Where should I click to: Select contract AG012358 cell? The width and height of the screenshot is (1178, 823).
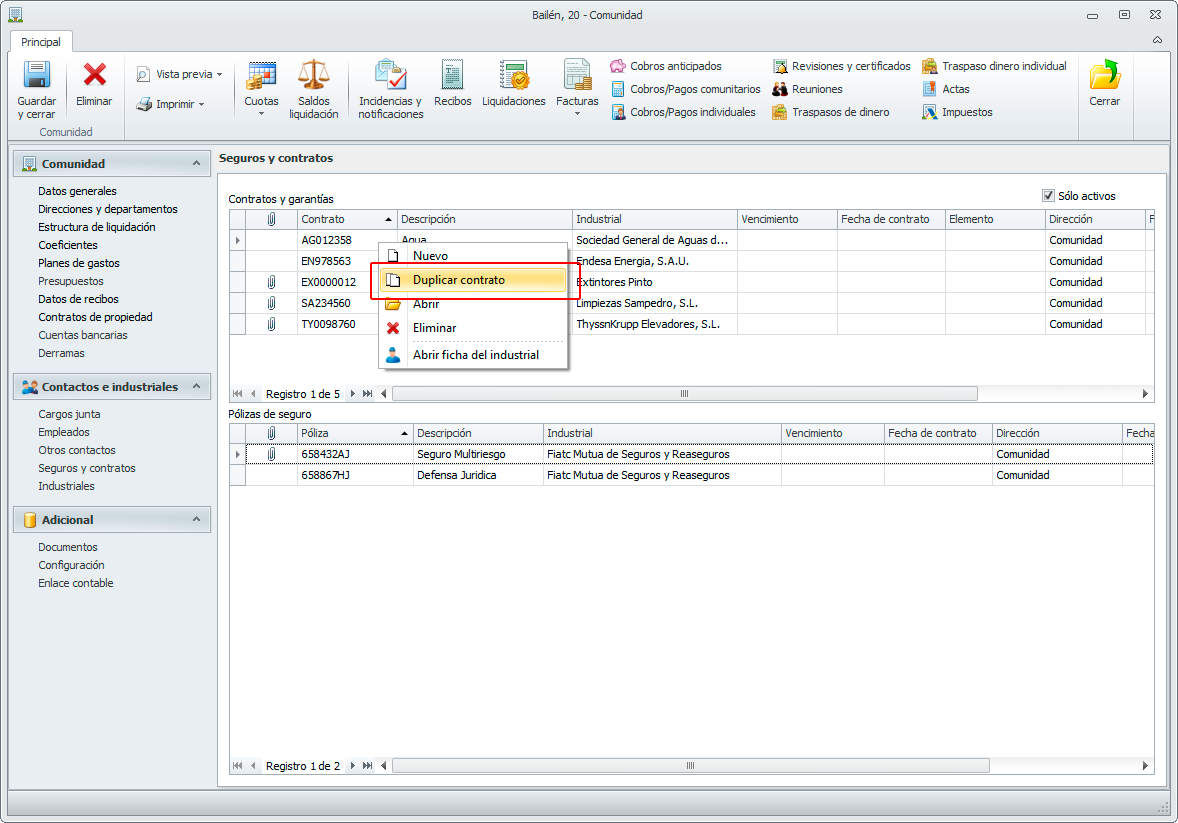pos(347,240)
